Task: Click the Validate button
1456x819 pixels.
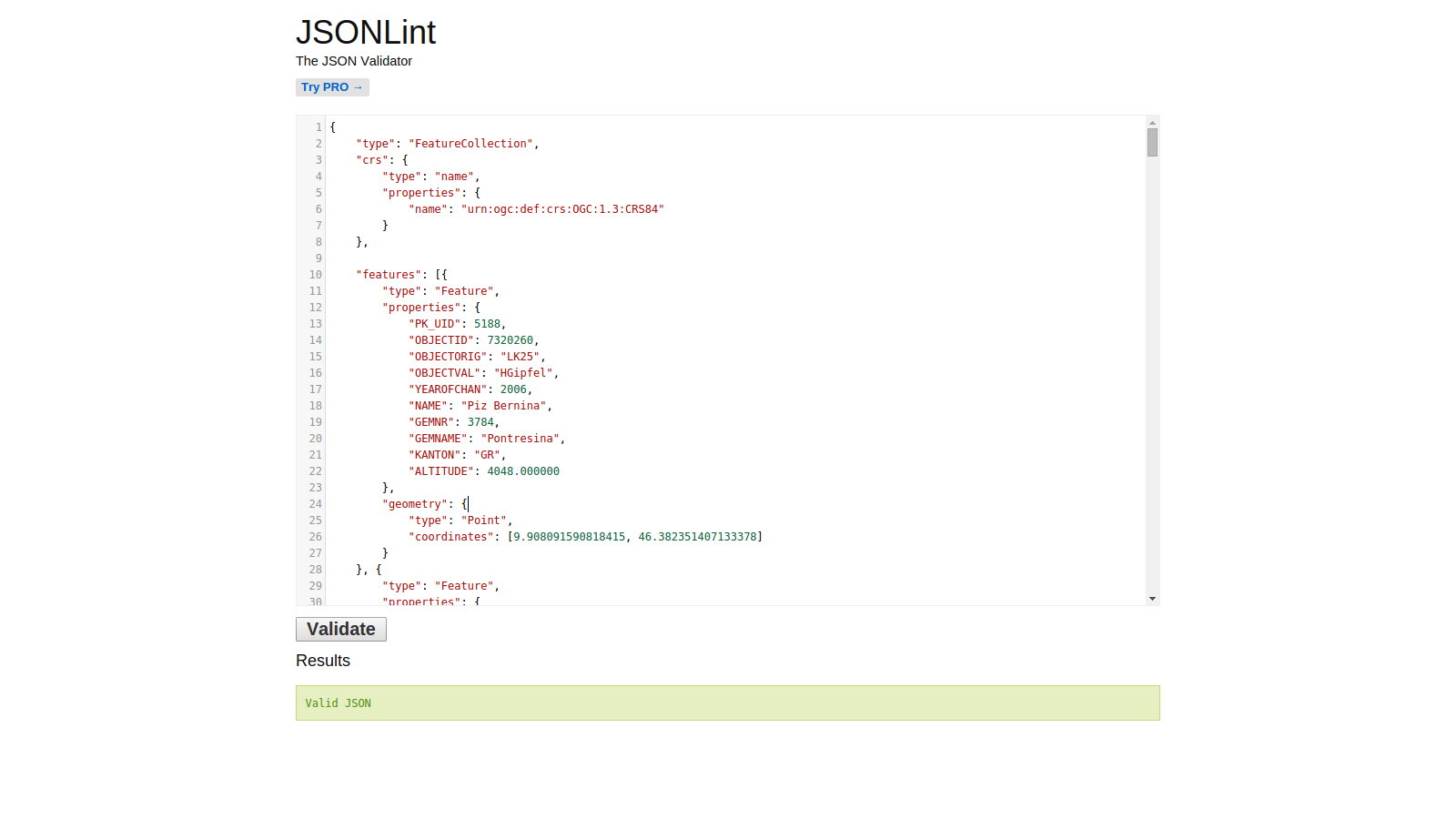Action: (341, 629)
